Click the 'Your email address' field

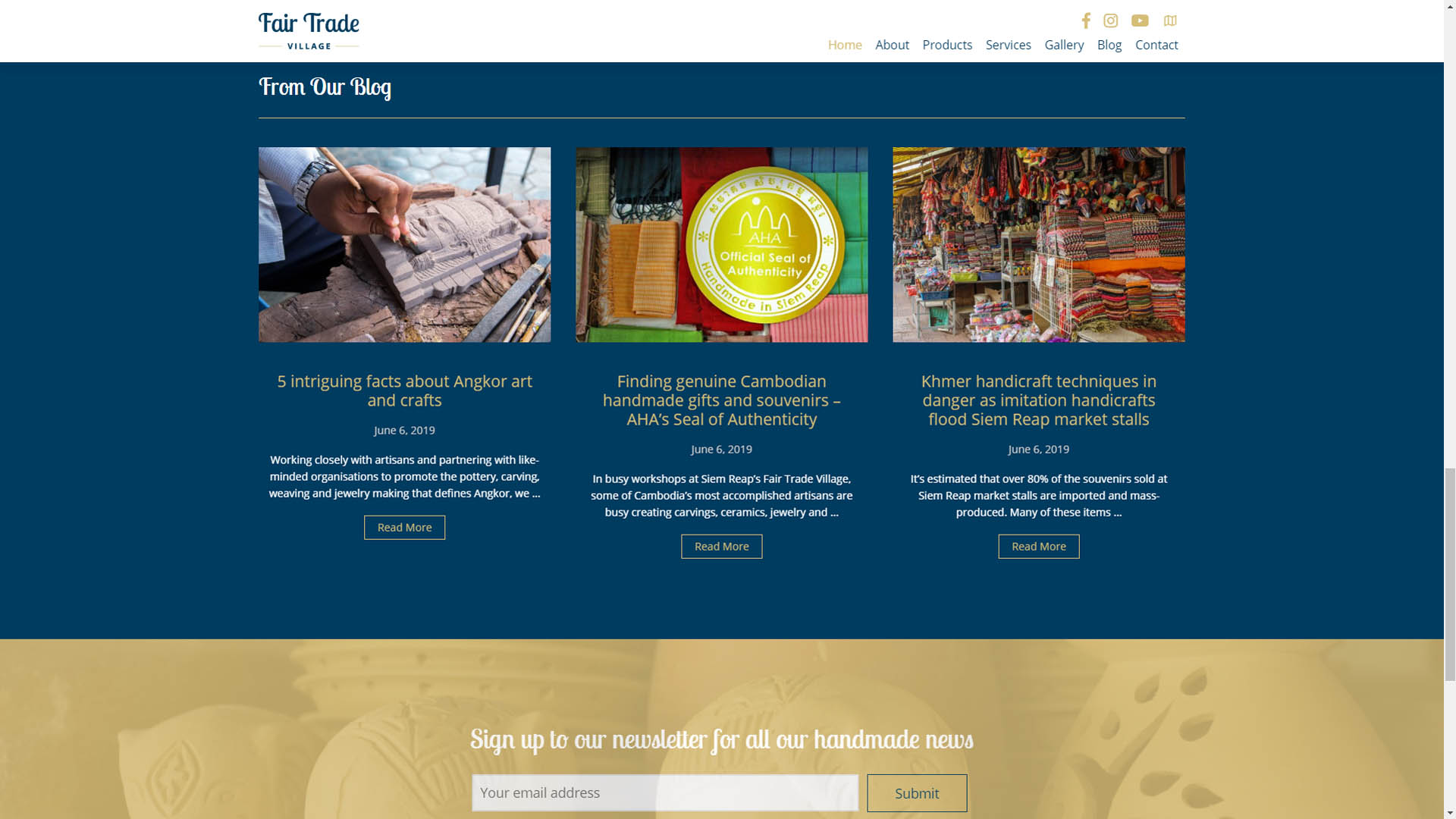(x=665, y=792)
